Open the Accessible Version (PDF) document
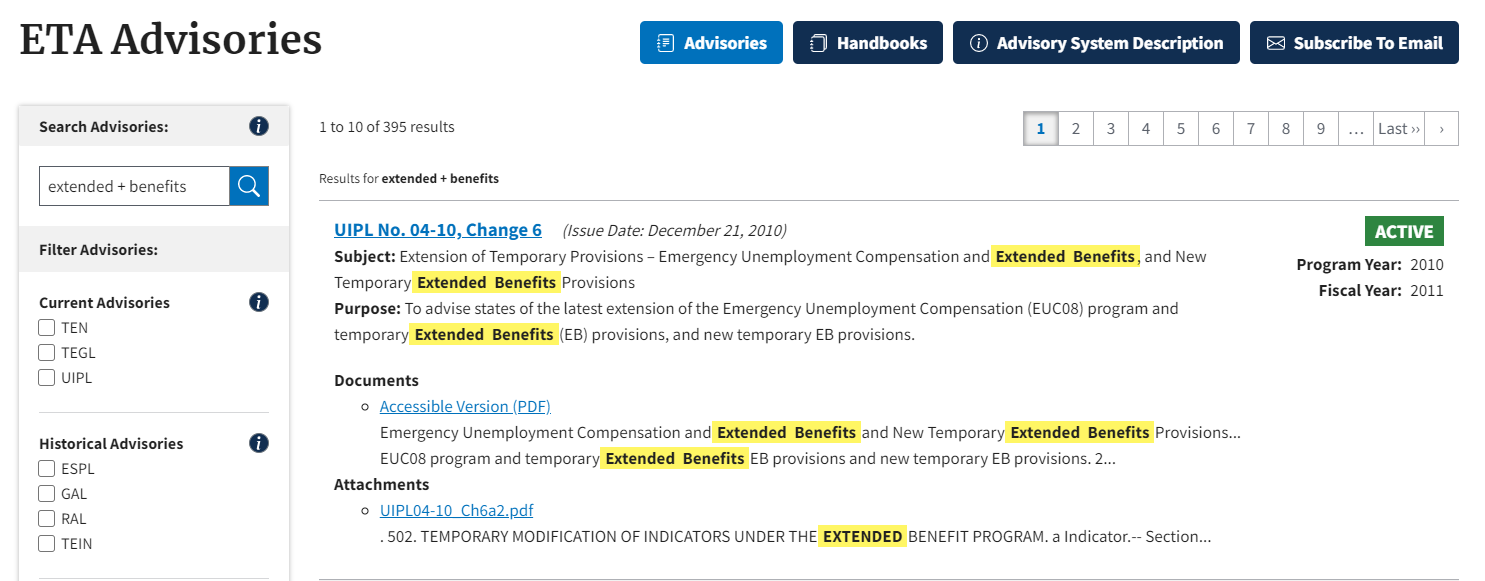 click(x=465, y=406)
